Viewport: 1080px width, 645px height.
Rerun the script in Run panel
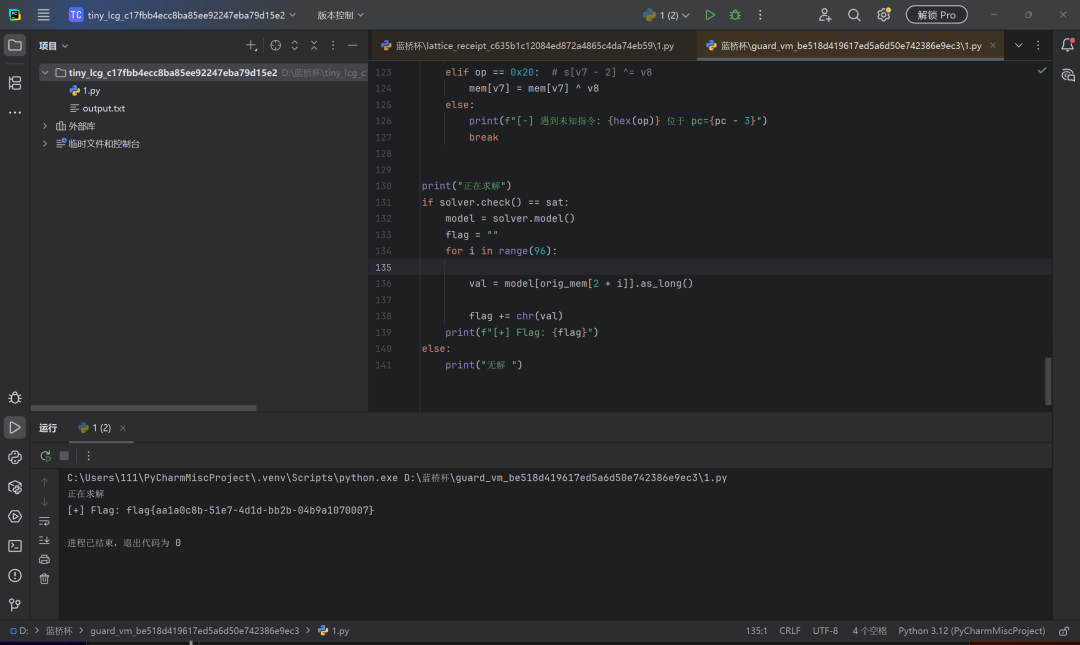45,455
